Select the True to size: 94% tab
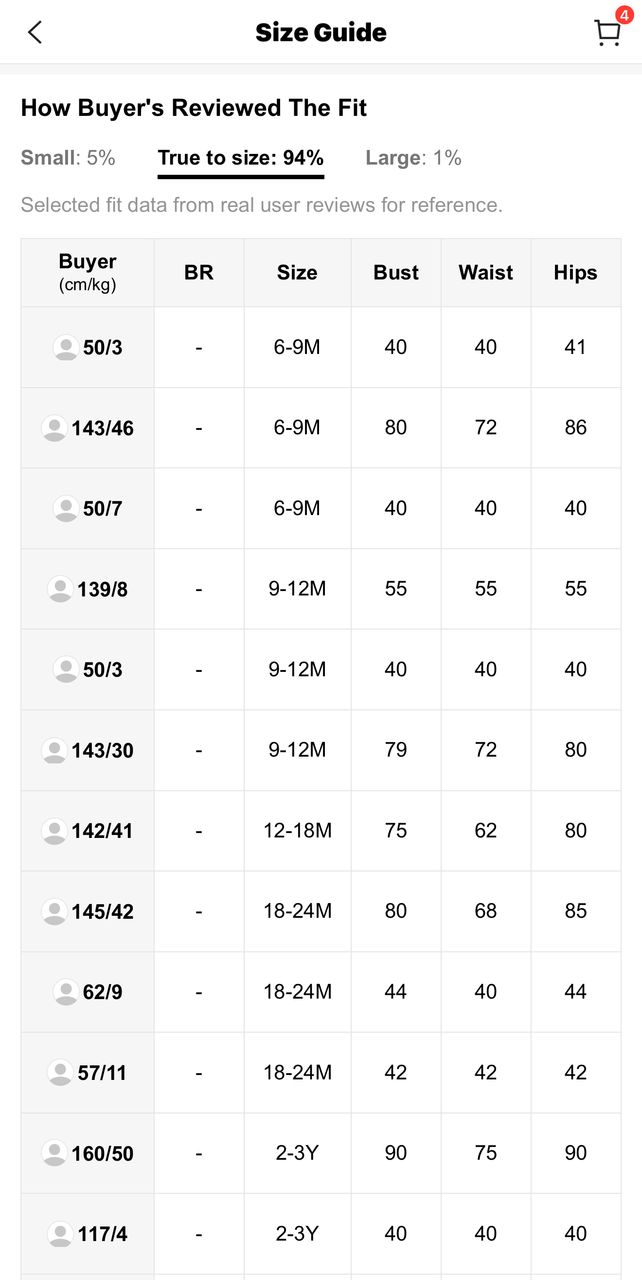This screenshot has width=642, height=1280. coord(241,158)
